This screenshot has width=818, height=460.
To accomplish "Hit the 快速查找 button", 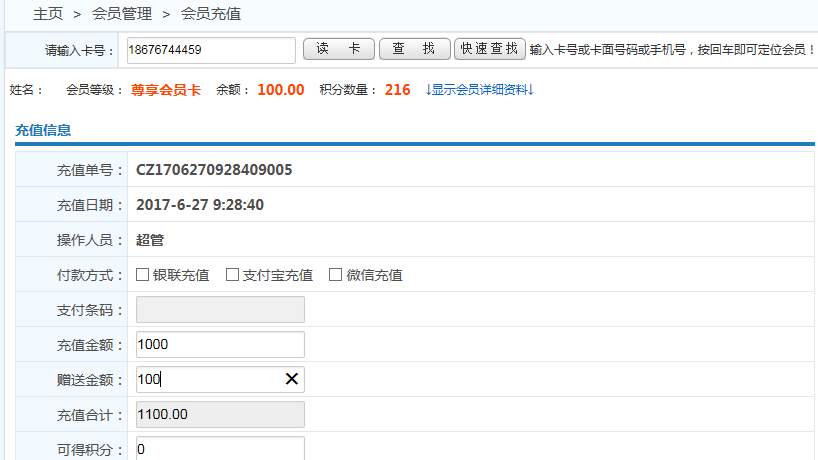I will (x=489, y=49).
